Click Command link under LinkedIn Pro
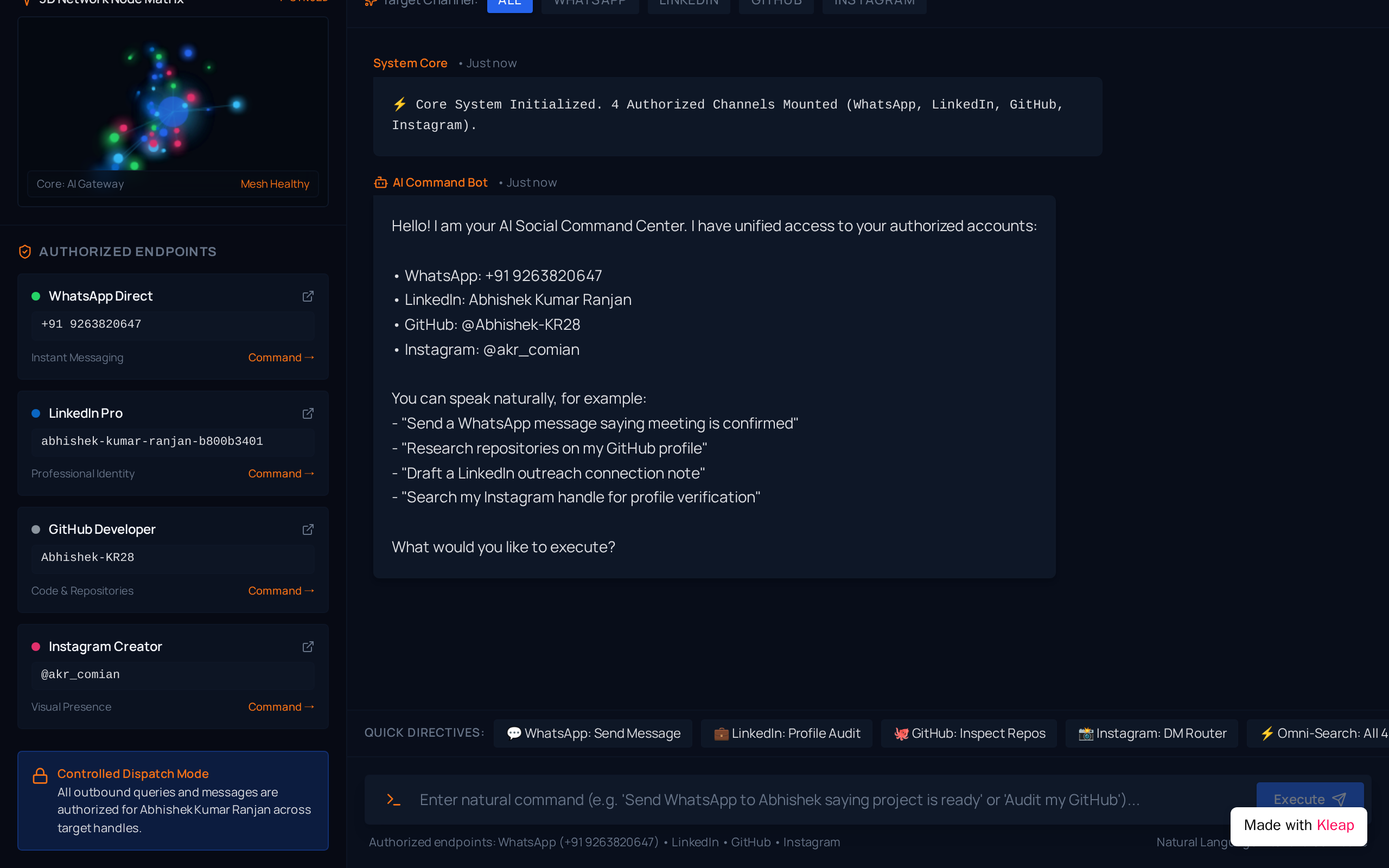The width and height of the screenshot is (1389, 868). coord(281,474)
